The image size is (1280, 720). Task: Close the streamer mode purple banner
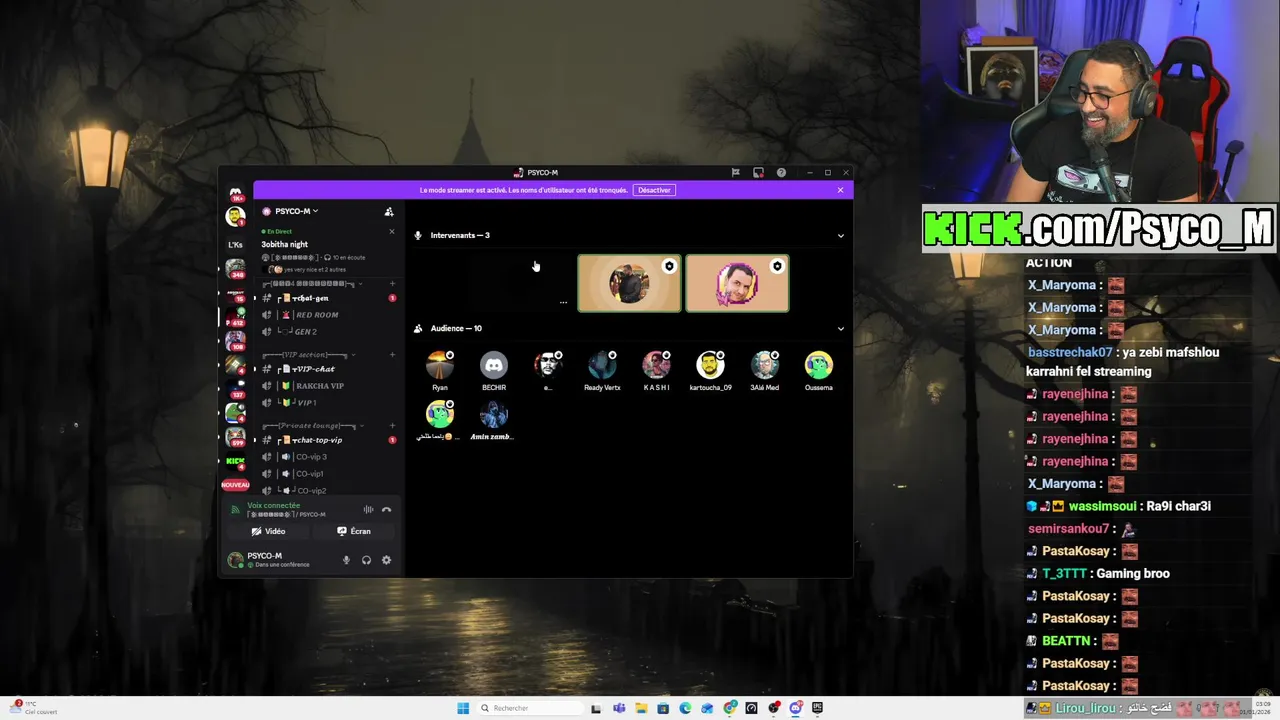point(840,190)
